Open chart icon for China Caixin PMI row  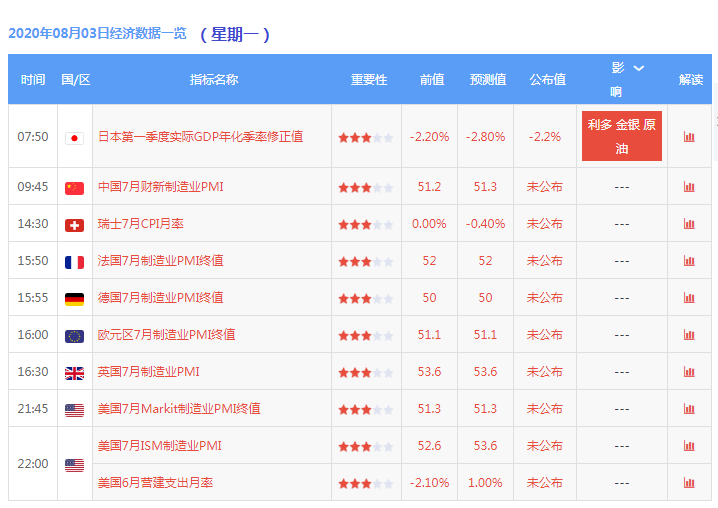click(689, 187)
